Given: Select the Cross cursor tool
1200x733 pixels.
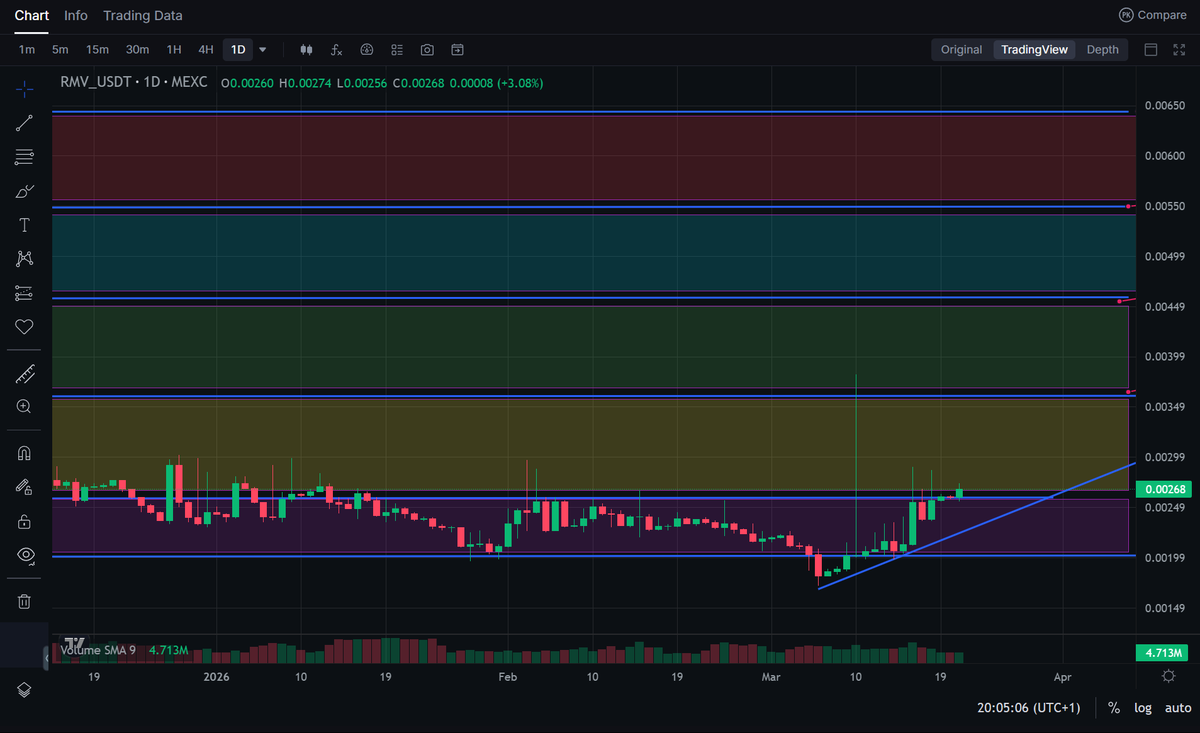Looking at the screenshot, I should pos(23,88).
